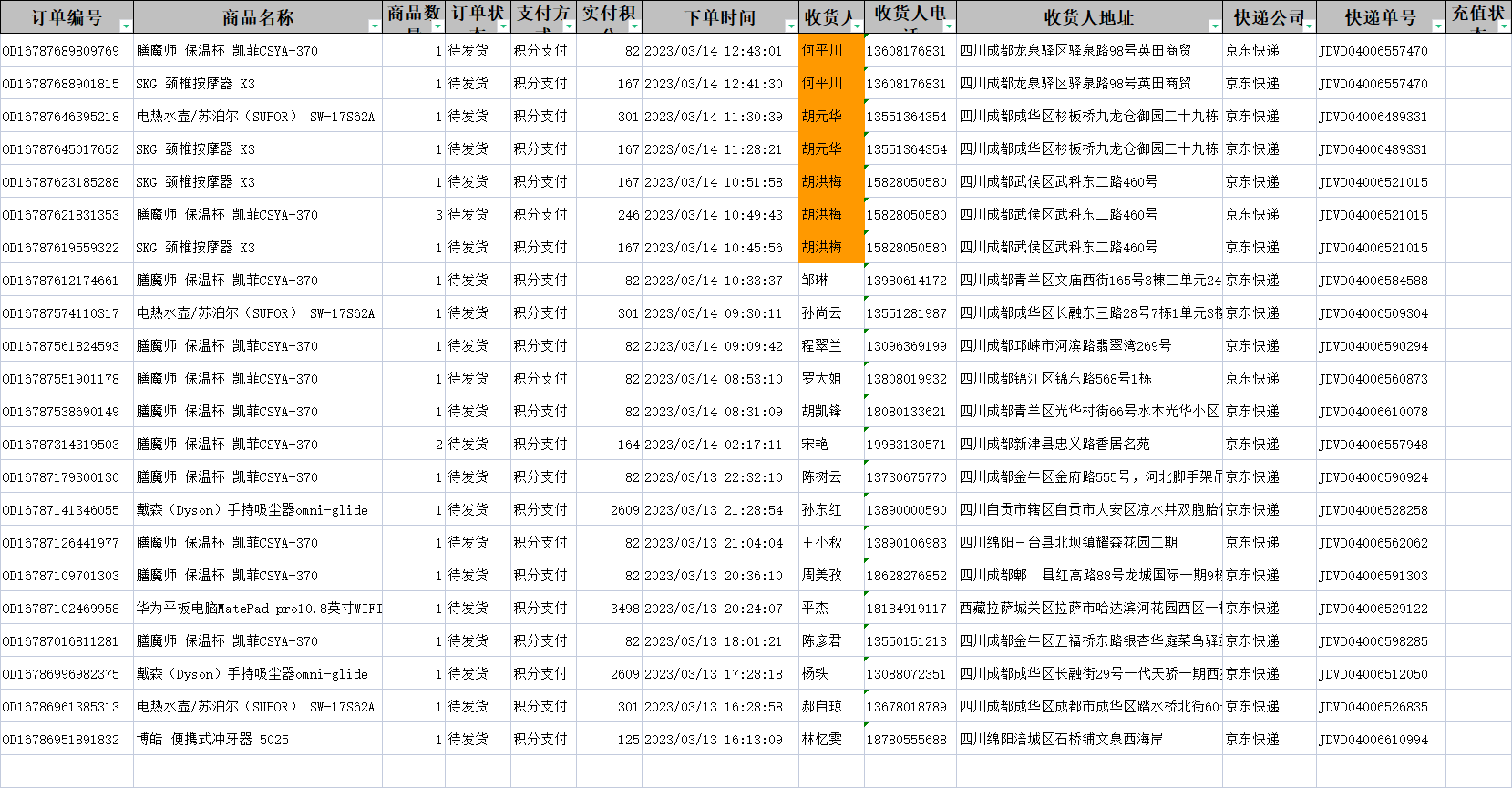
Task: Select 戴森 Dyson product cell in row OD16787141346055
Action: click(258, 510)
